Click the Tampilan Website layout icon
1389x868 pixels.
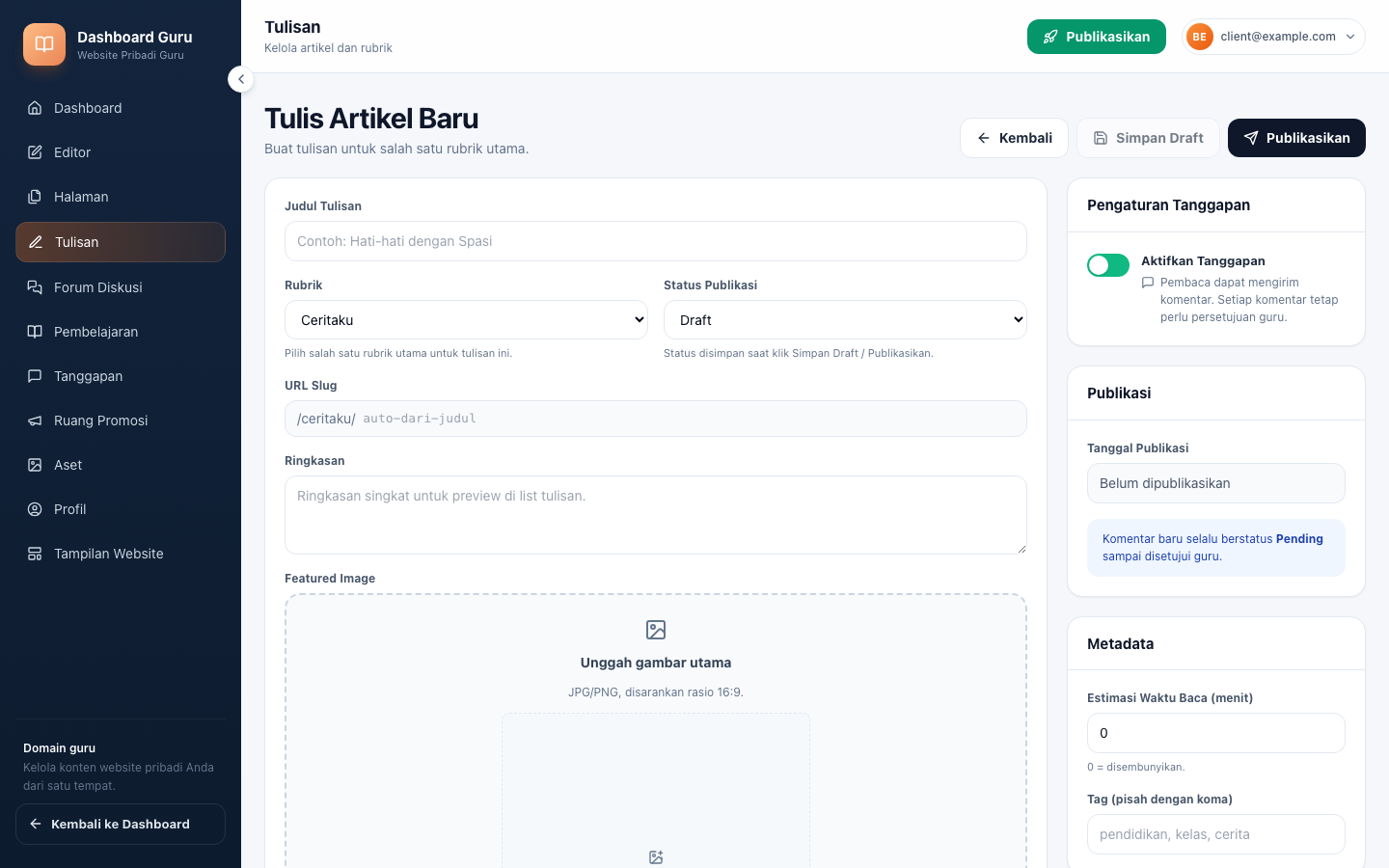(x=35, y=554)
